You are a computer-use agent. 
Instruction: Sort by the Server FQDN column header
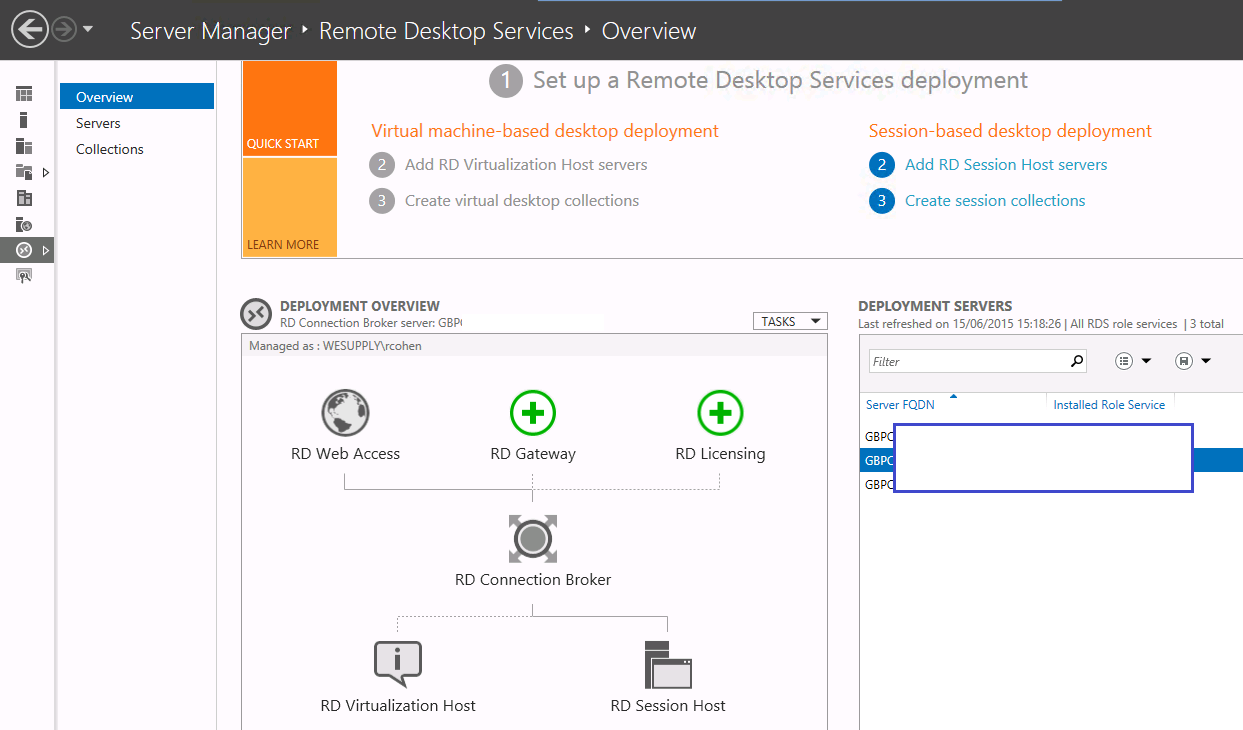pos(899,405)
